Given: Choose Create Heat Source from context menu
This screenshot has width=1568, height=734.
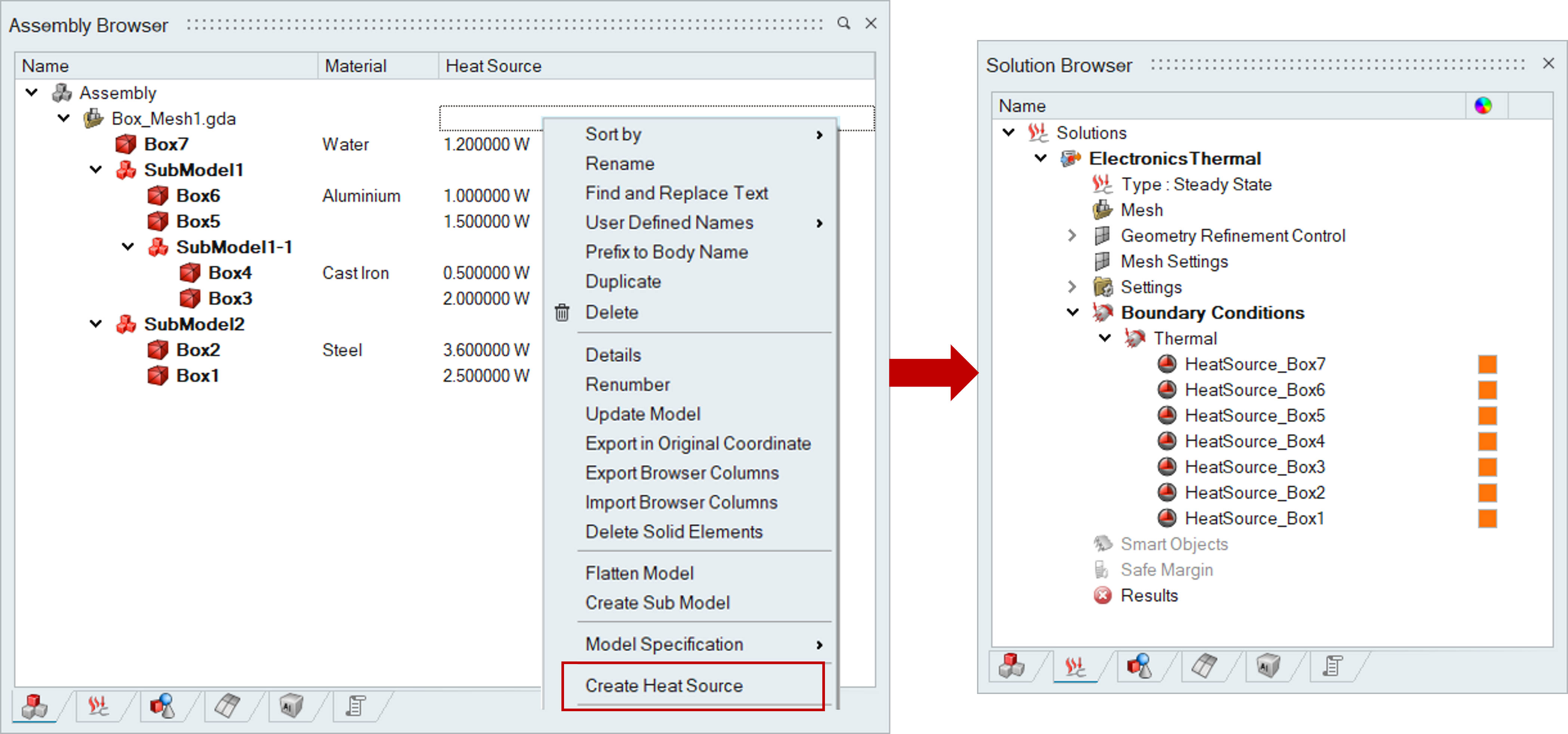Looking at the screenshot, I should [663, 686].
